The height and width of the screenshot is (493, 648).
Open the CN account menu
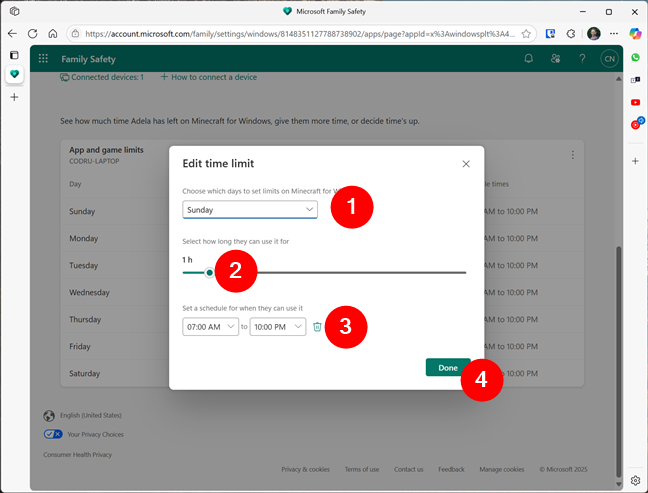(x=609, y=59)
